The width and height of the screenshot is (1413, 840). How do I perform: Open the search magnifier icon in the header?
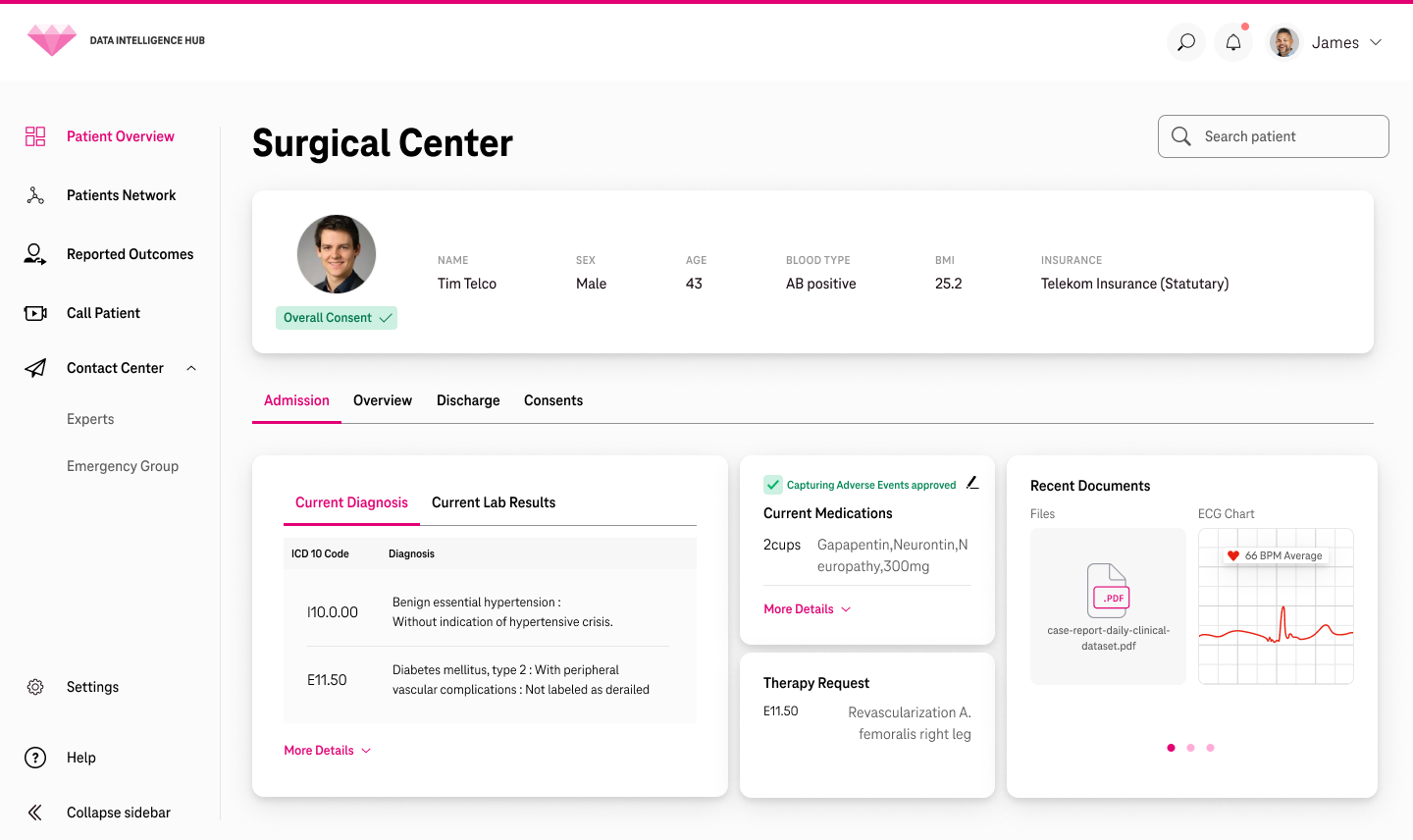[1185, 41]
